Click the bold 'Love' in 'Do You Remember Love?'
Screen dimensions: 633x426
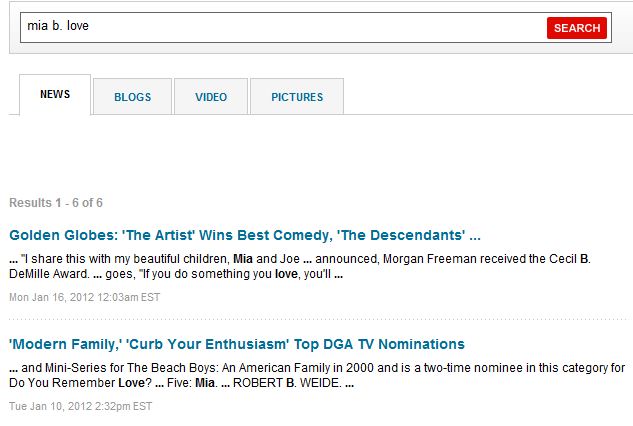pos(131,383)
